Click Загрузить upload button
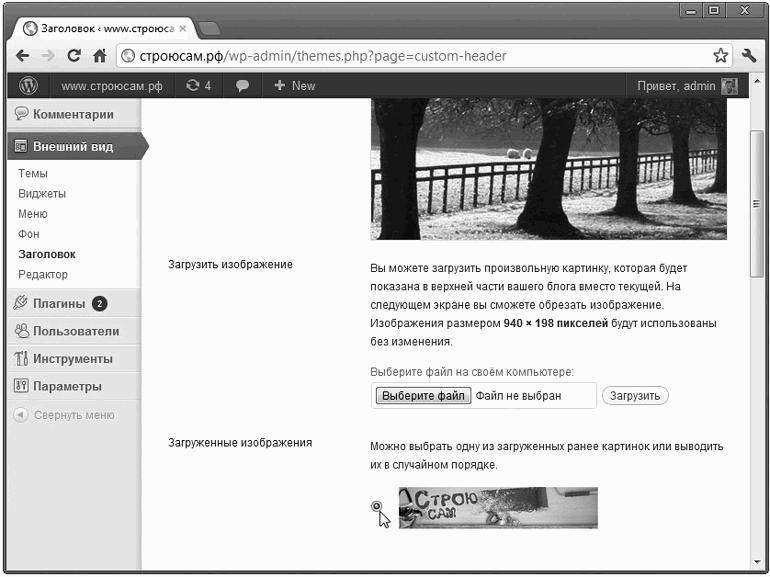770x577 pixels. [635, 396]
